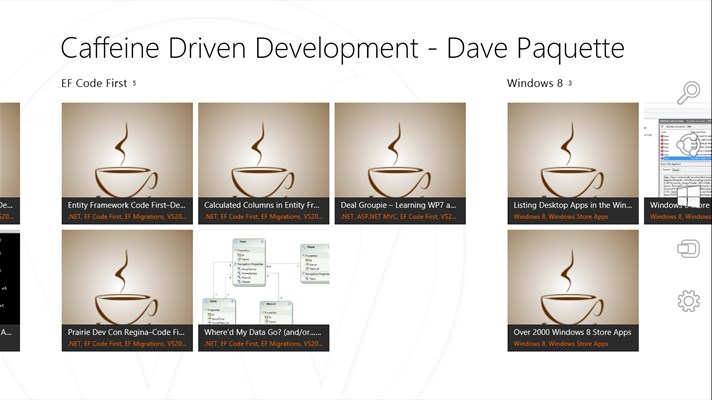Image resolution: width=712 pixels, height=400 pixels.
Task: Open the Entity Framework Code First–De... post tile
Action: pyautogui.click(x=127, y=163)
